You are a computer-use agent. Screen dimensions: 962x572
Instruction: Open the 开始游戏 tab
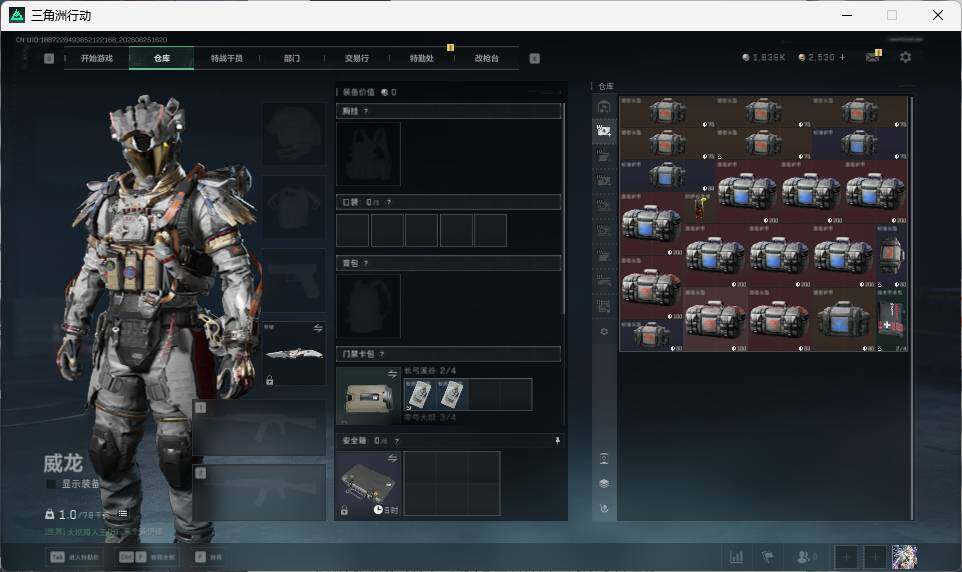(x=97, y=58)
